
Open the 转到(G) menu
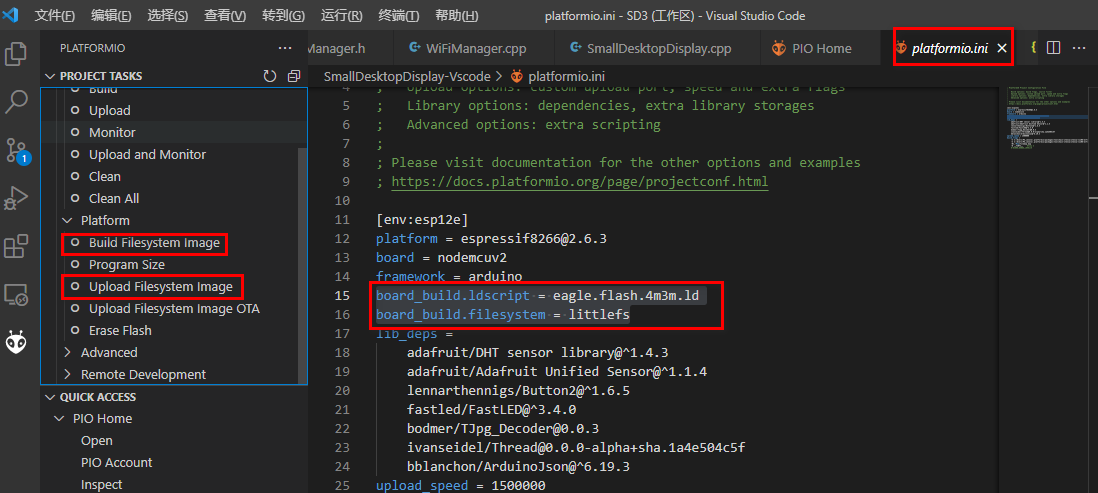tap(284, 15)
